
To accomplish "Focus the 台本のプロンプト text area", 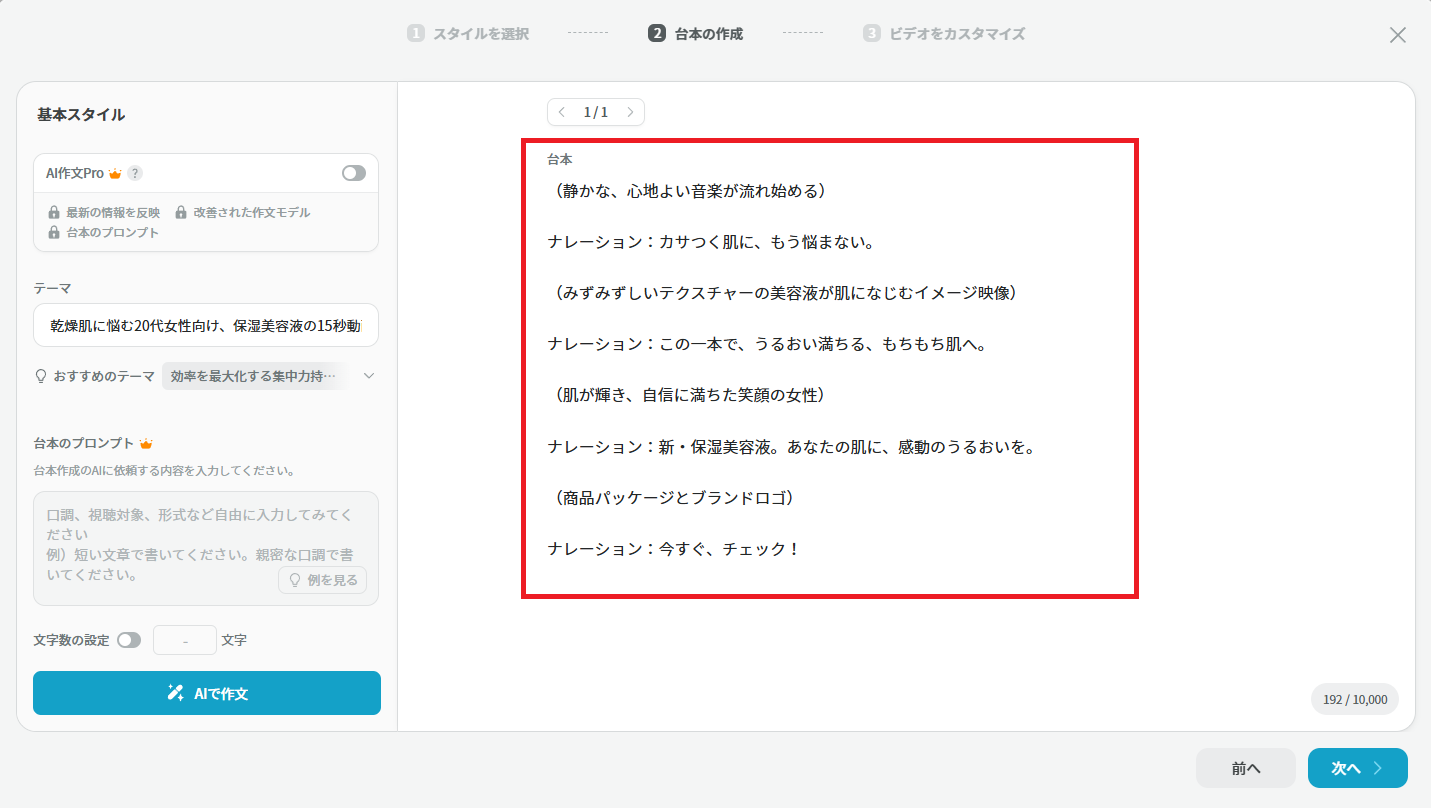I will 206,548.
